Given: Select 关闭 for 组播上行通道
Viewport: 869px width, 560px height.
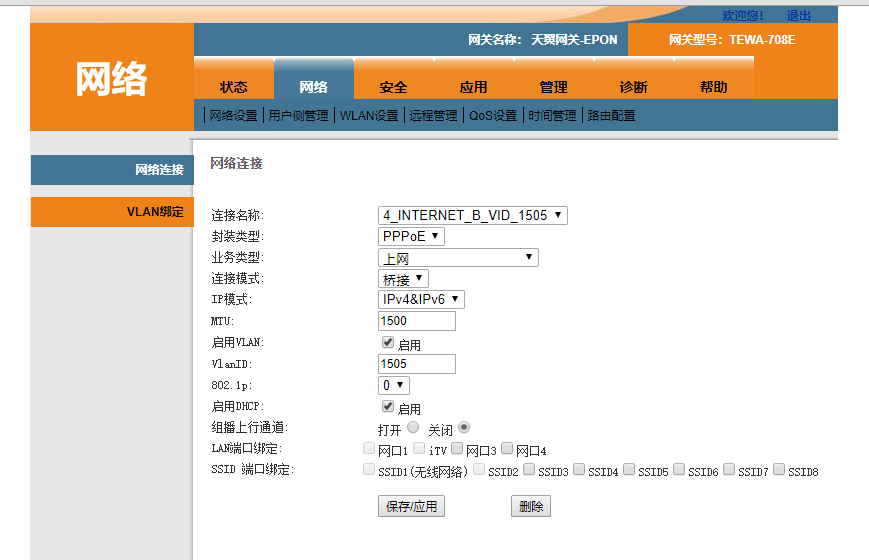Looking at the screenshot, I should point(464,427).
